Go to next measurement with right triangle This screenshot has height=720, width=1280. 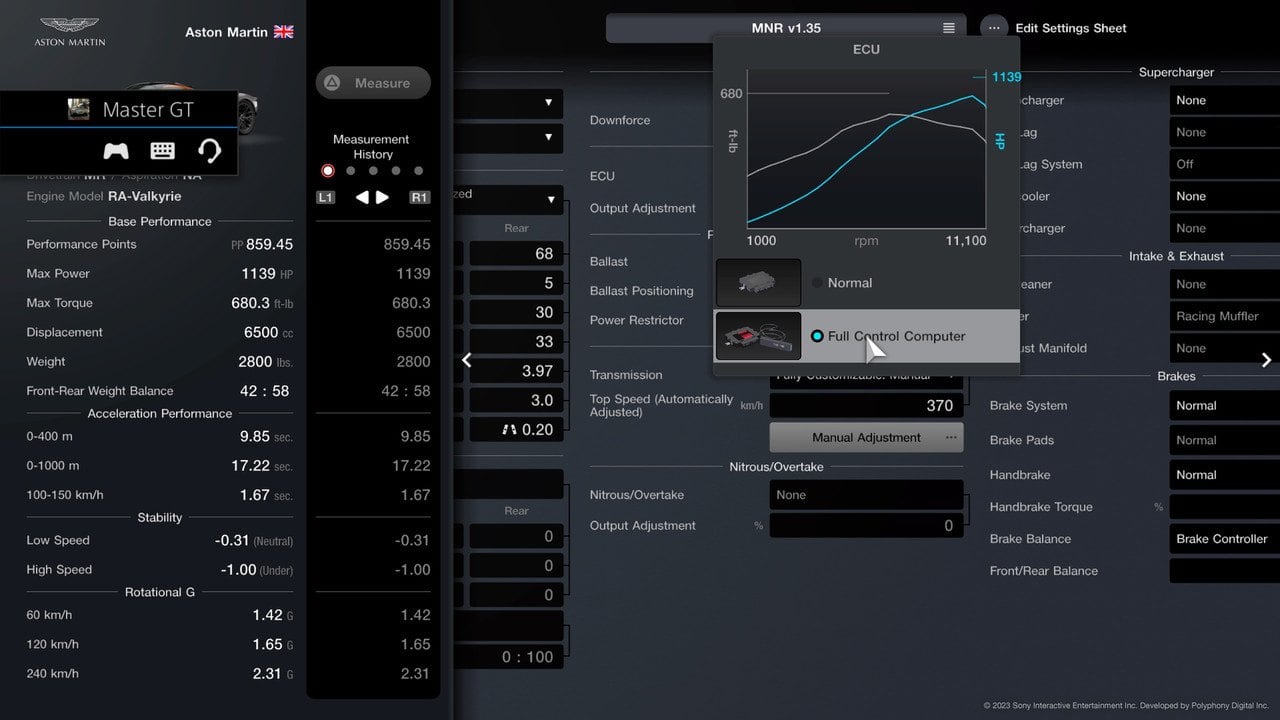382,197
